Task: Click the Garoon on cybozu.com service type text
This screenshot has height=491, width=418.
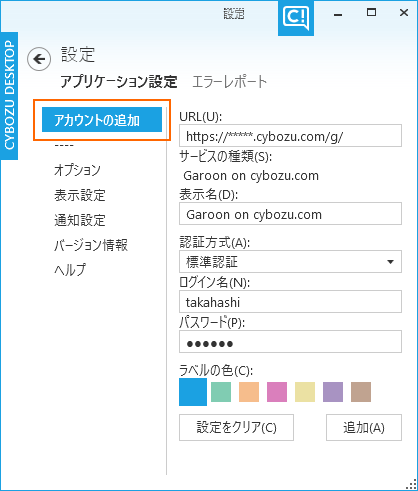Action: pyautogui.click(x=251, y=176)
